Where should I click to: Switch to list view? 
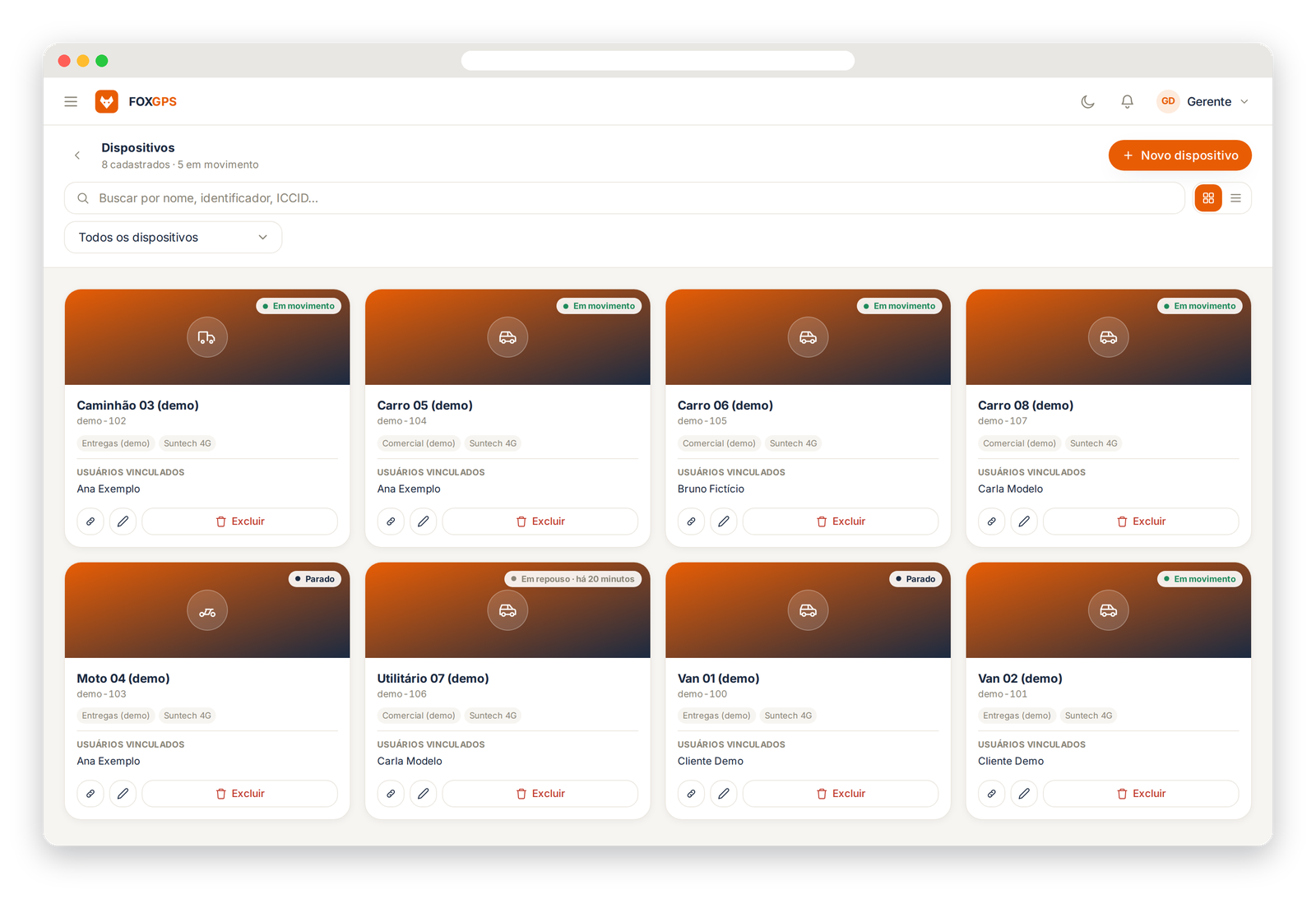(1235, 198)
